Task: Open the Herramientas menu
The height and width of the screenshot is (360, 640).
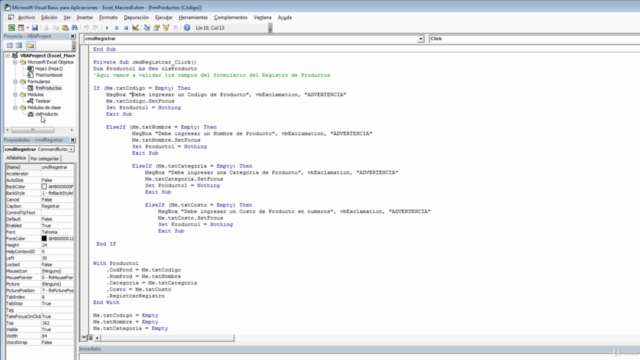Action: (x=193, y=18)
